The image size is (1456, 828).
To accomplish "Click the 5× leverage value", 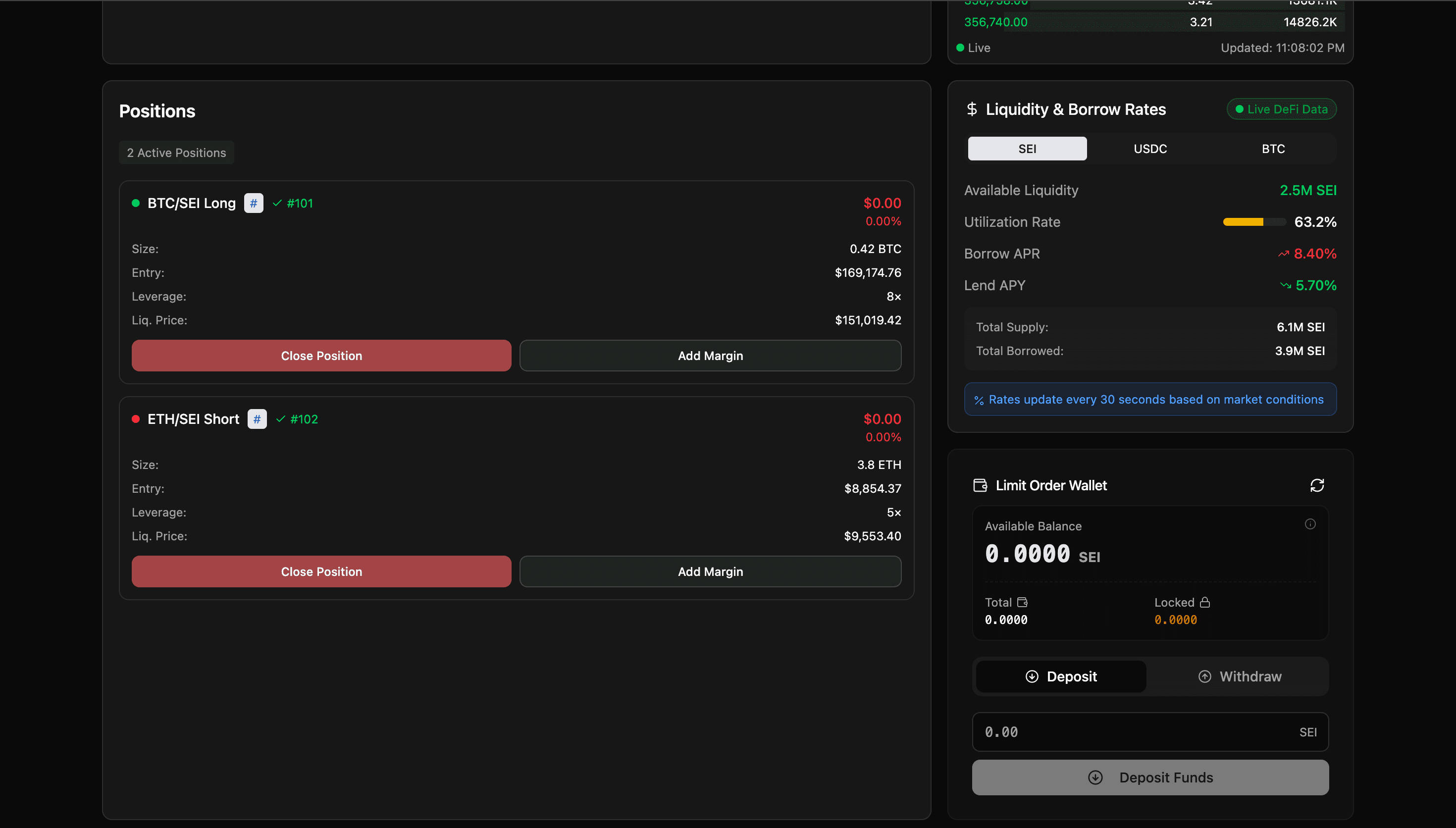I will click(894, 513).
